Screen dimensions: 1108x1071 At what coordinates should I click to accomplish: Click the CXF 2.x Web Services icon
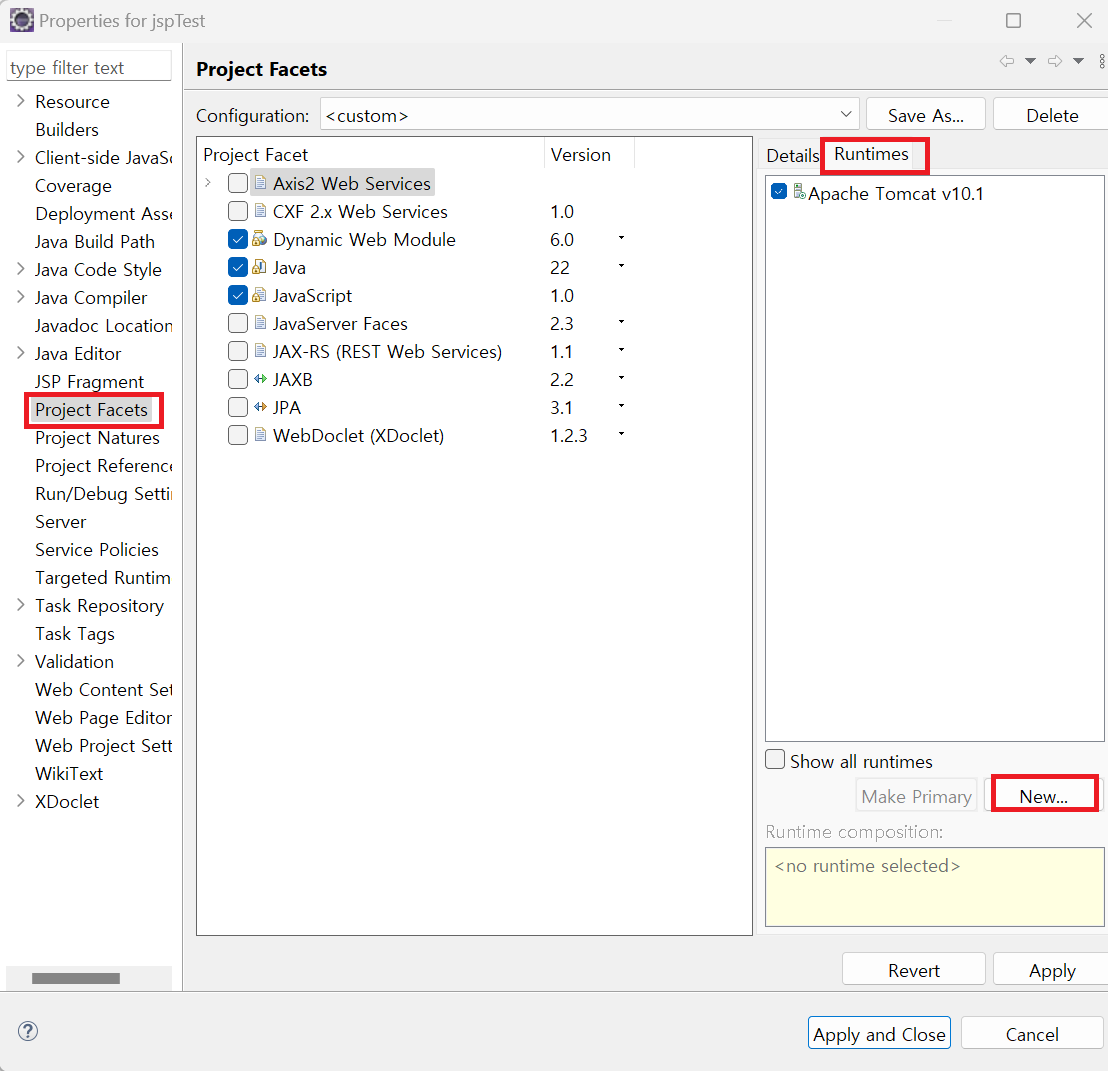(x=260, y=211)
